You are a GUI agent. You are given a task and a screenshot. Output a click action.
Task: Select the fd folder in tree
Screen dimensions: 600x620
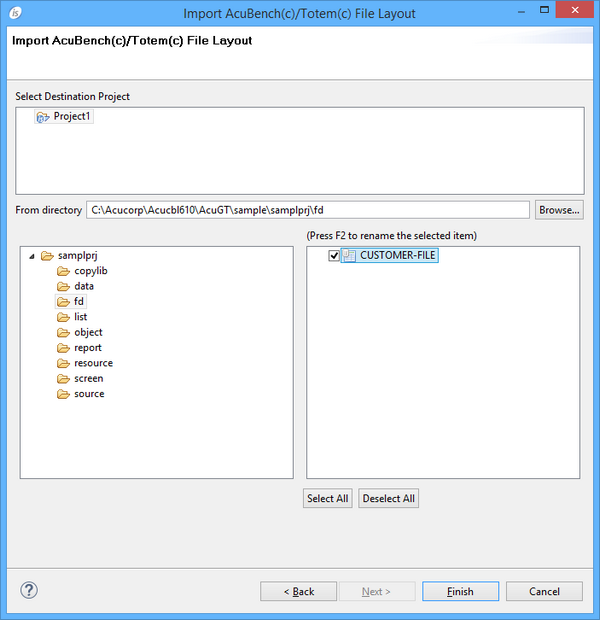click(78, 301)
